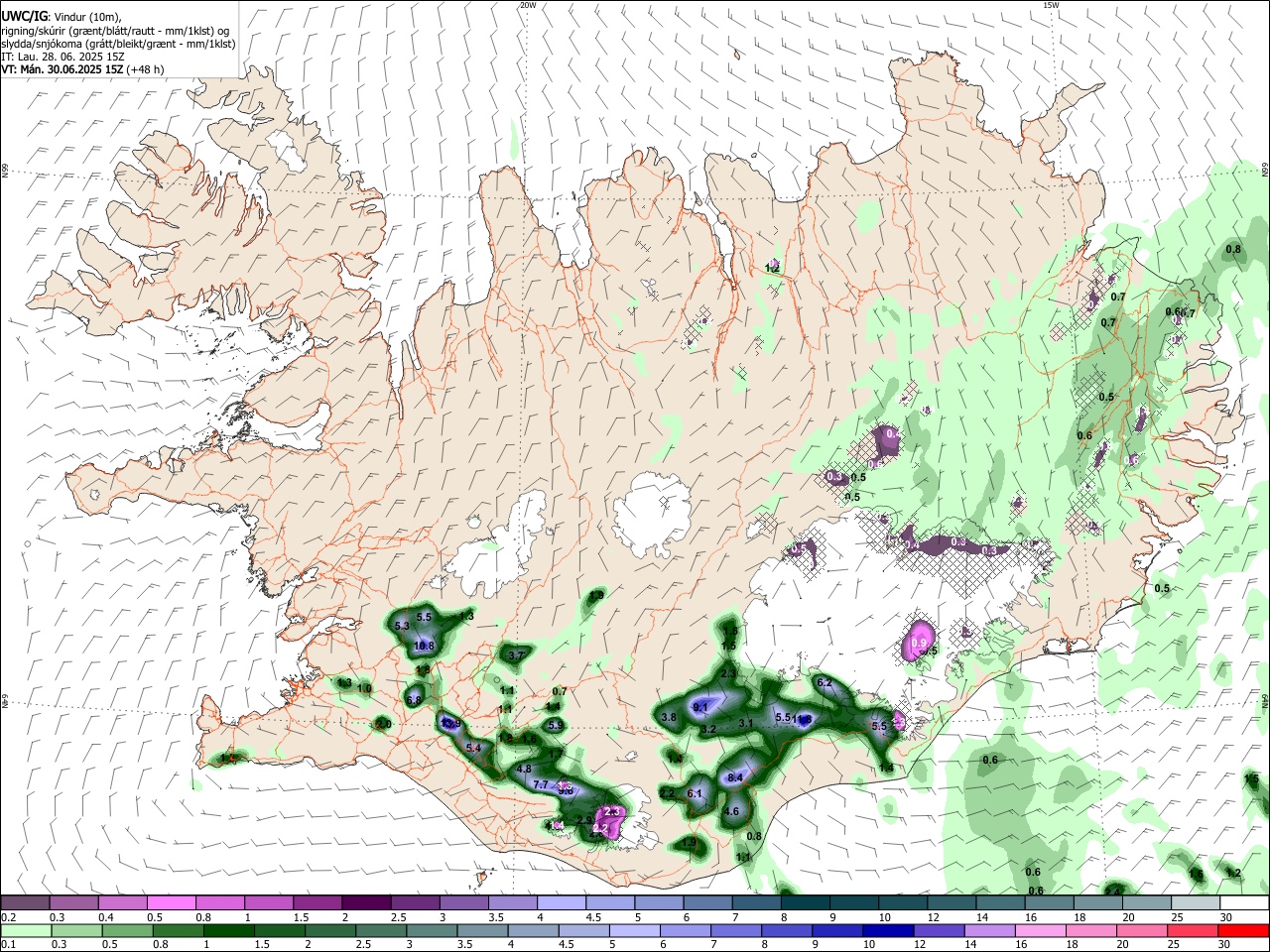Viewport: 1270px width, 952px height.
Task: Click the bright red swatch in the rain scale
Action: click(1243, 930)
